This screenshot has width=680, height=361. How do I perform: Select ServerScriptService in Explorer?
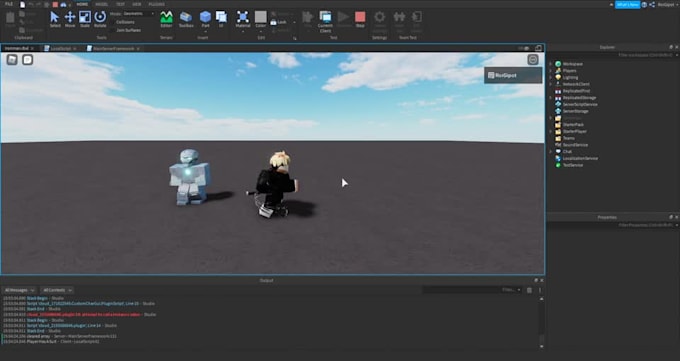click(x=580, y=105)
